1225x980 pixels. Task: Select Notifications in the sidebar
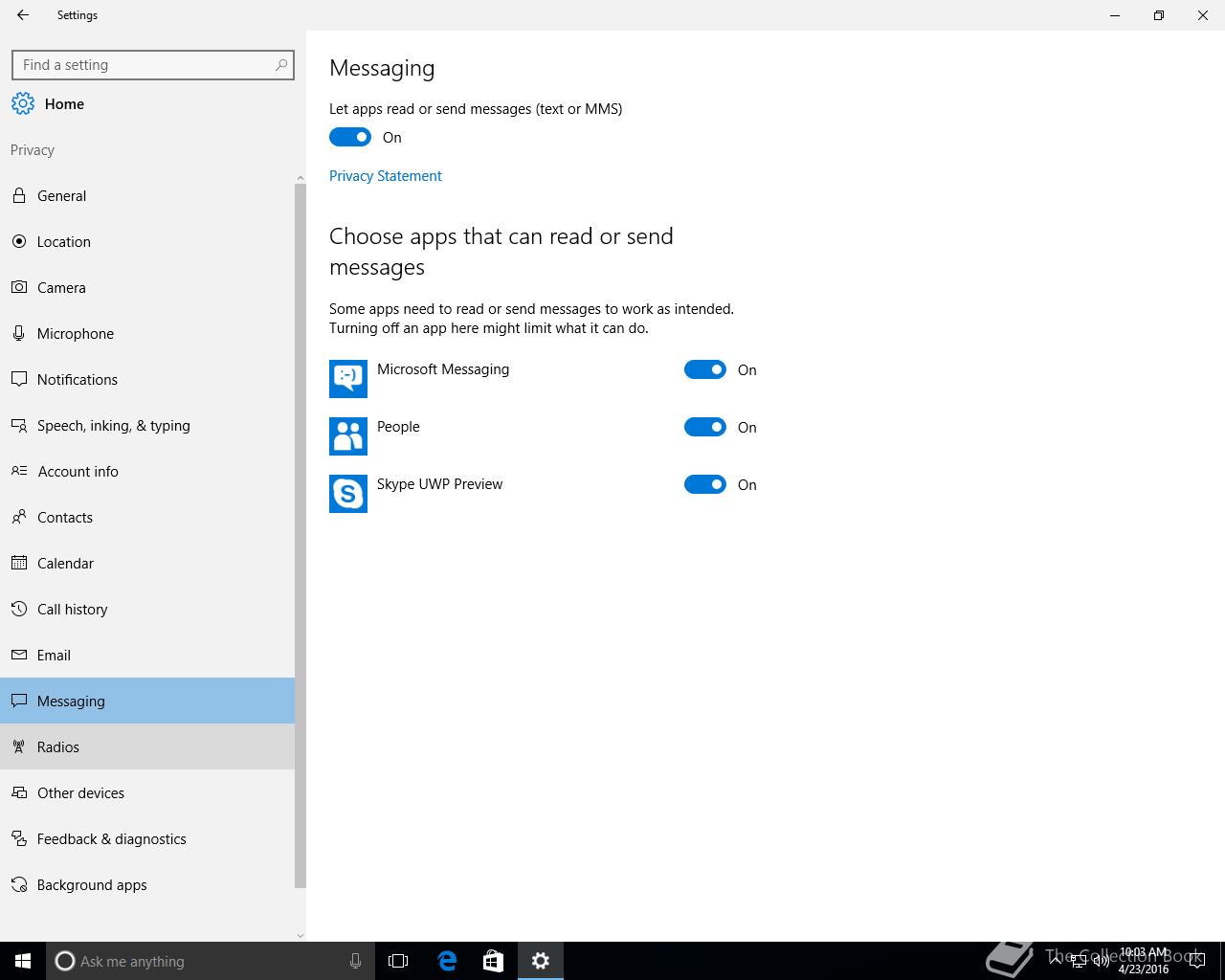click(147, 379)
